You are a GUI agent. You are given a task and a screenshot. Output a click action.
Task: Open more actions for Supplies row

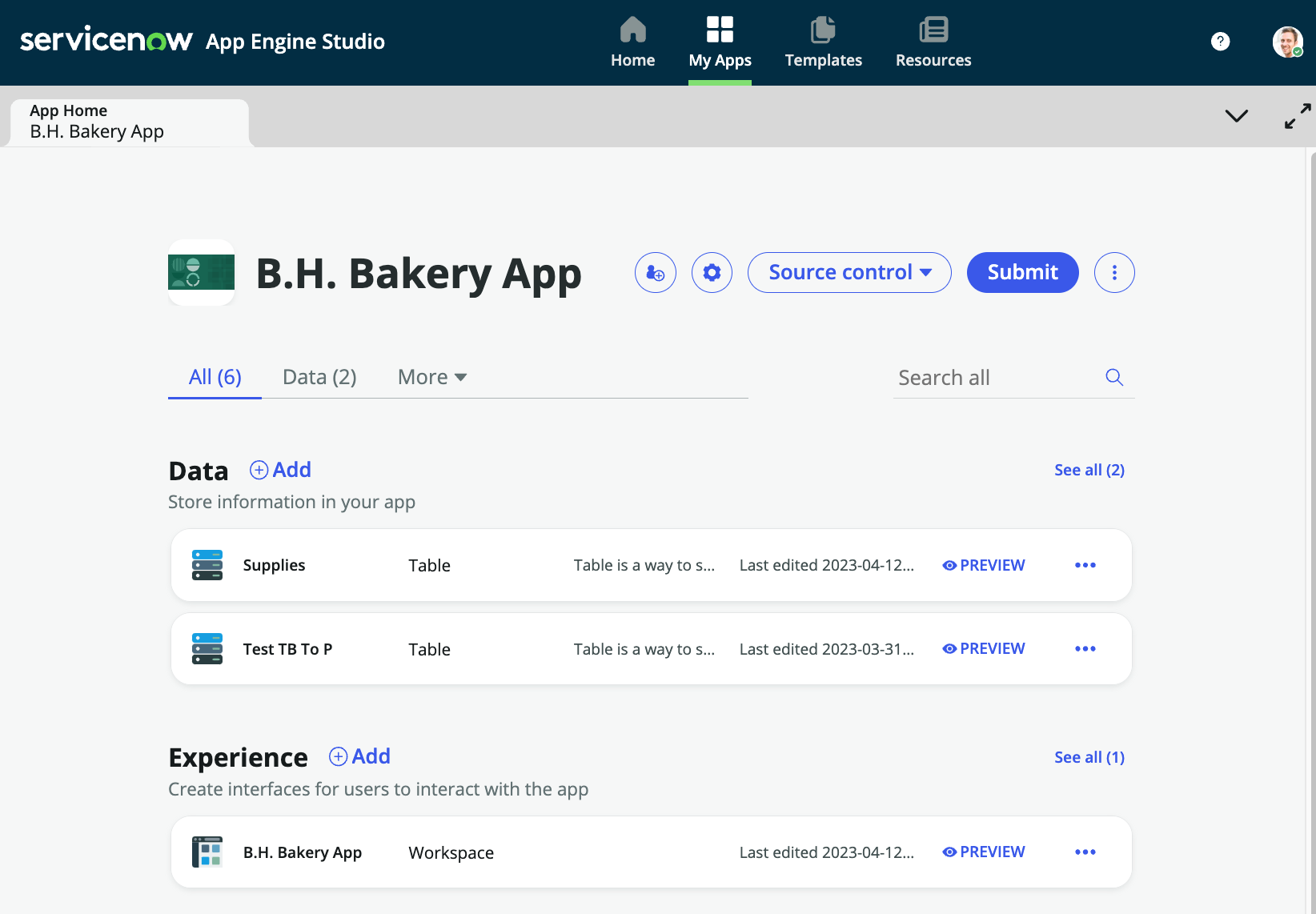pyautogui.click(x=1085, y=565)
